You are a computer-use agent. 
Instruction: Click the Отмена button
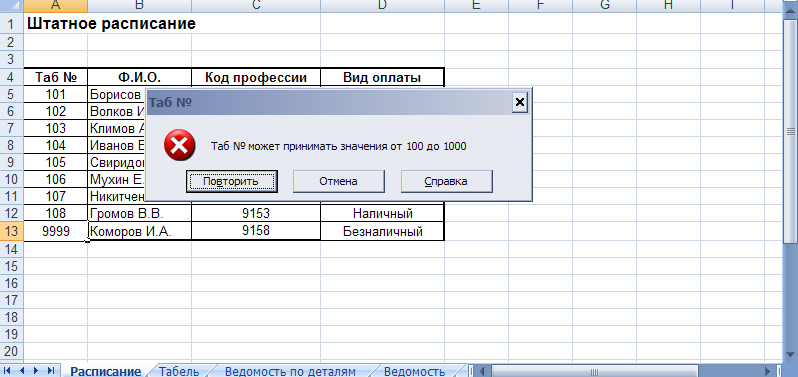338,181
